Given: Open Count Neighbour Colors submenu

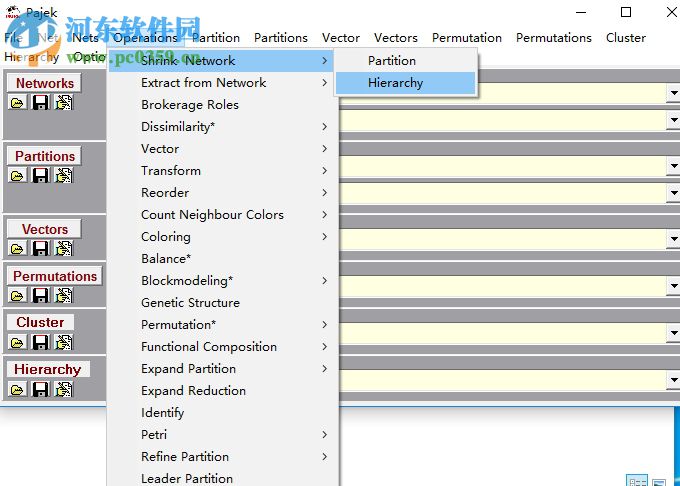Looking at the screenshot, I should (223, 215).
